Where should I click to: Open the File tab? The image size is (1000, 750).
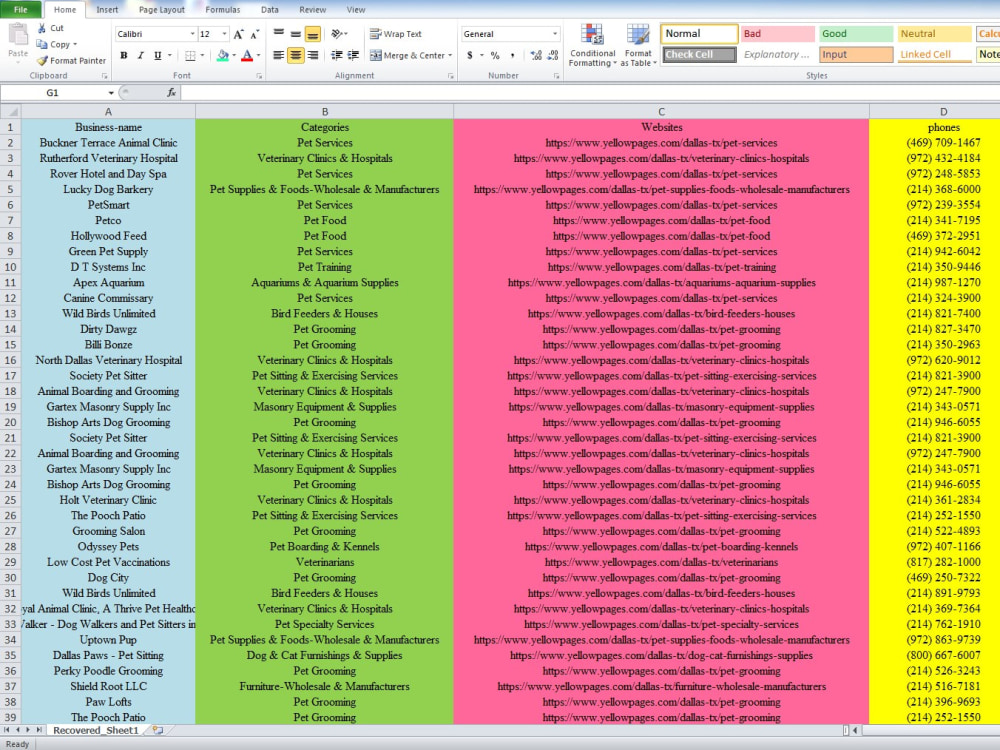click(21, 10)
